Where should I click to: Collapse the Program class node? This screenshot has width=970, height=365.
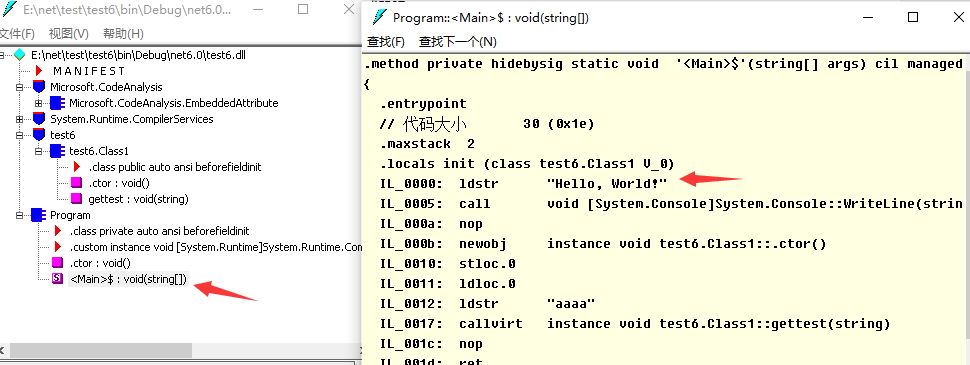coord(20,215)
